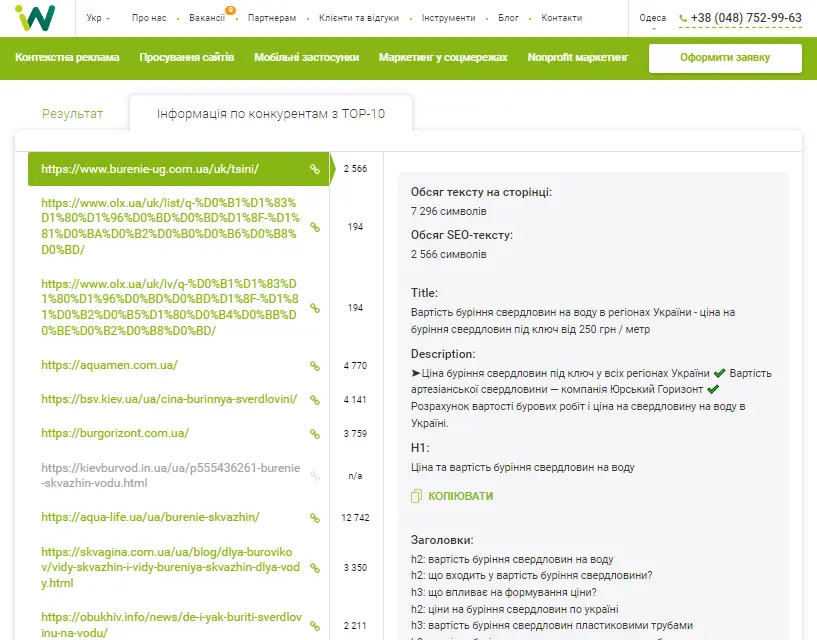
Task: Open link icon for bsv.kiev.ua row
Action: tap(315, 400)
